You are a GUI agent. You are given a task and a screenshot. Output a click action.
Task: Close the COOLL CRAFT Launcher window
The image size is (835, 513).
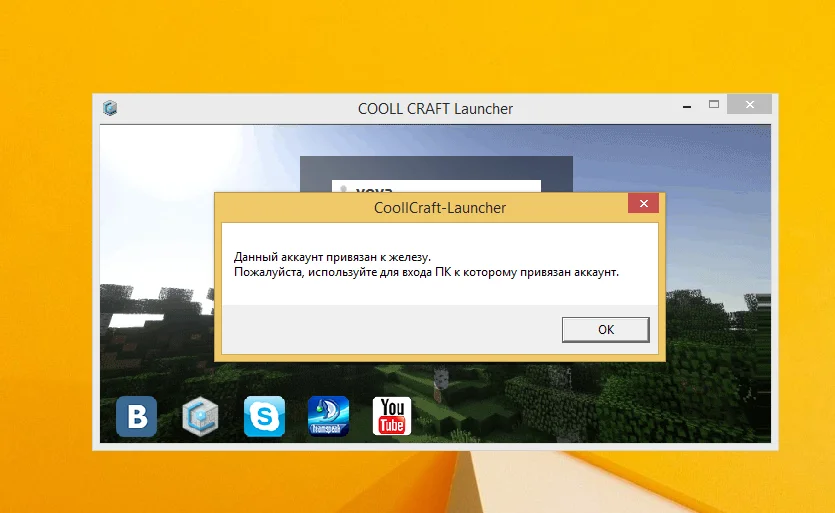click(749, 104)
